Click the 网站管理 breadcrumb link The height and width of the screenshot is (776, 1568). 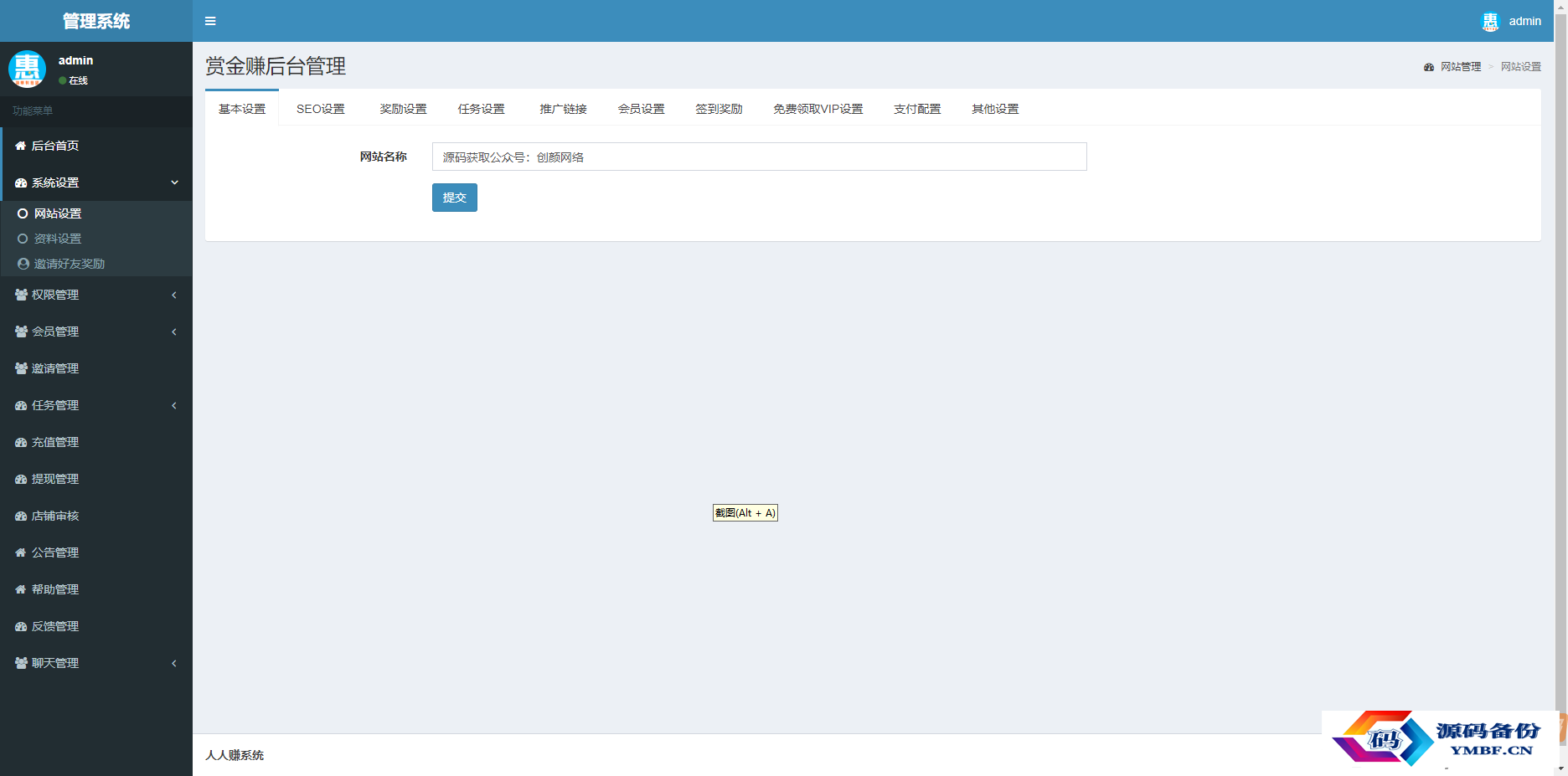[x=1461, y=67]
